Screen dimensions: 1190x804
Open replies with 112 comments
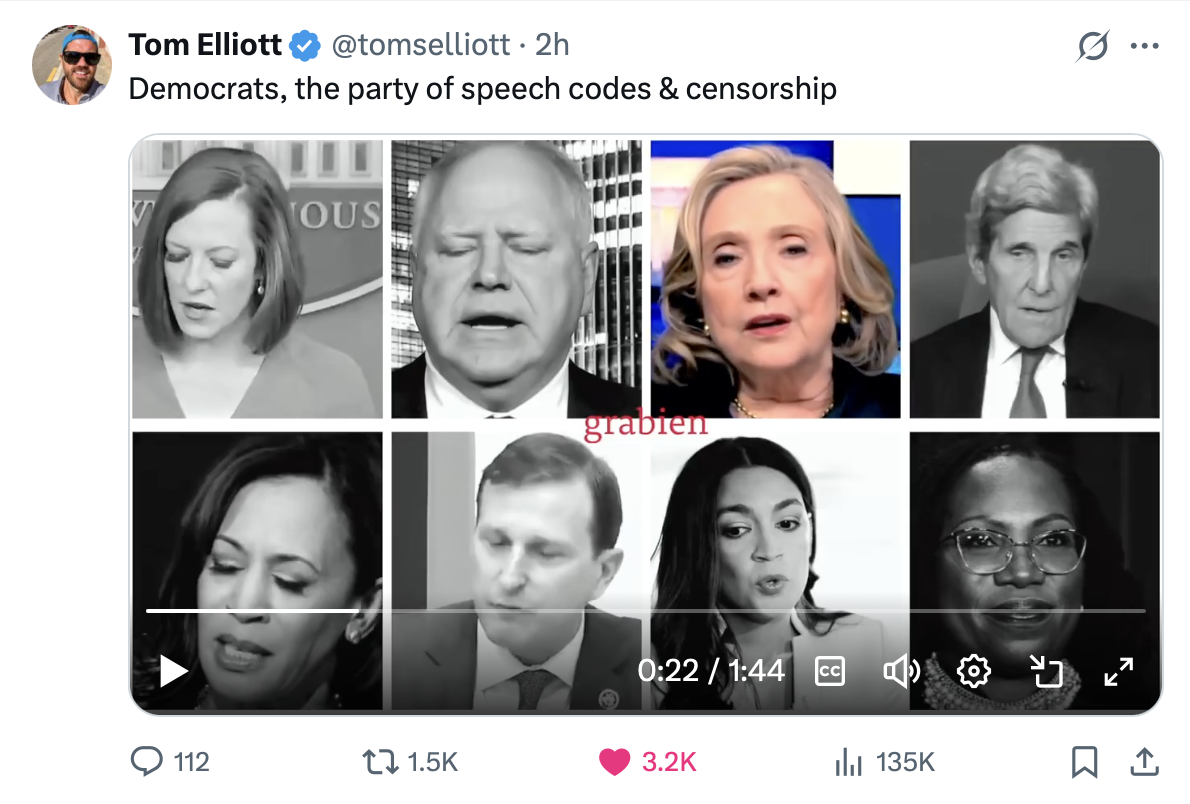170,761
